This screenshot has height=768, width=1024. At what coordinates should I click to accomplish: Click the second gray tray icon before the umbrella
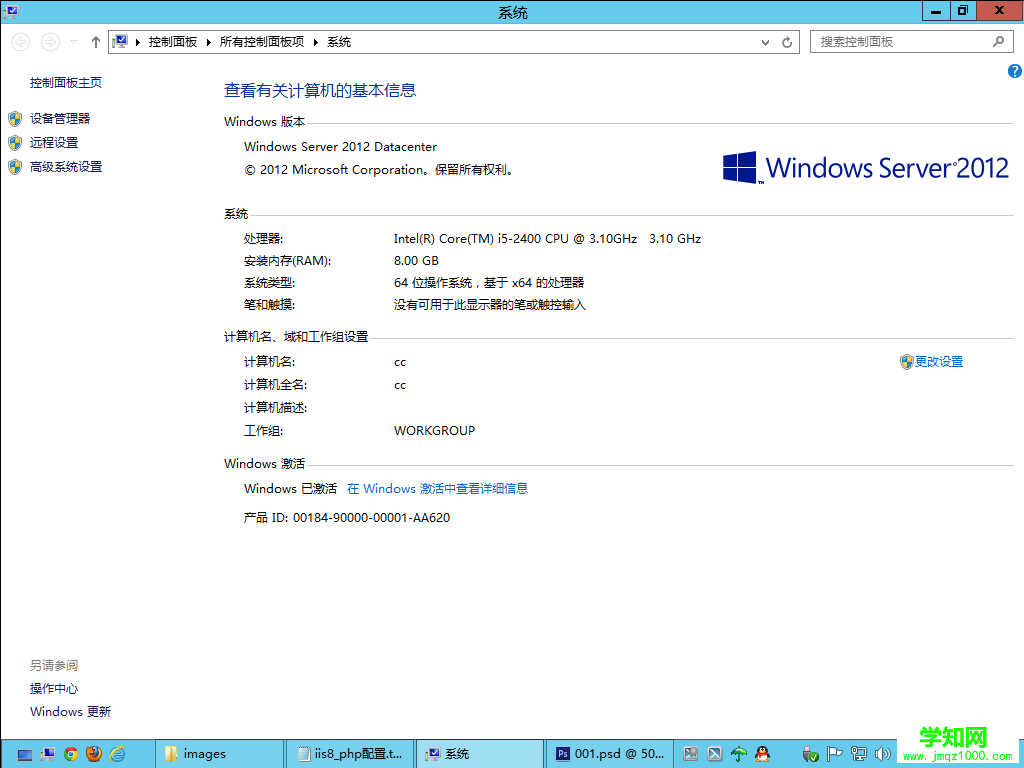click(x=714, y=754)
